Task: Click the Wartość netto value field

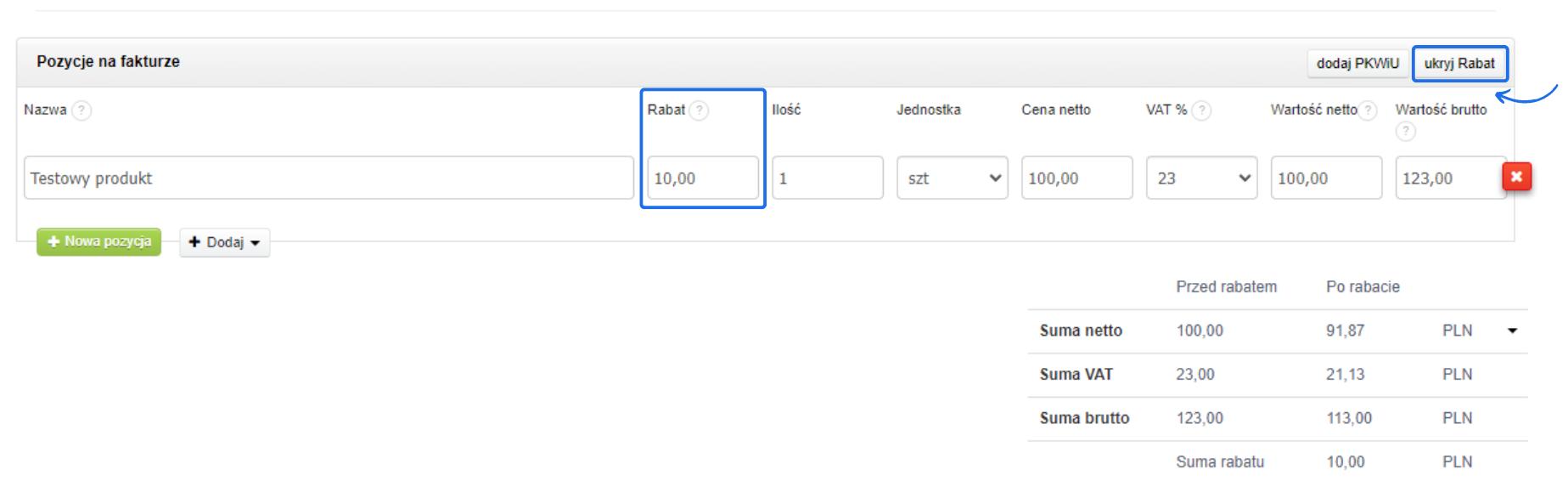Action: pyautogui.click(x=1325, y=178)
